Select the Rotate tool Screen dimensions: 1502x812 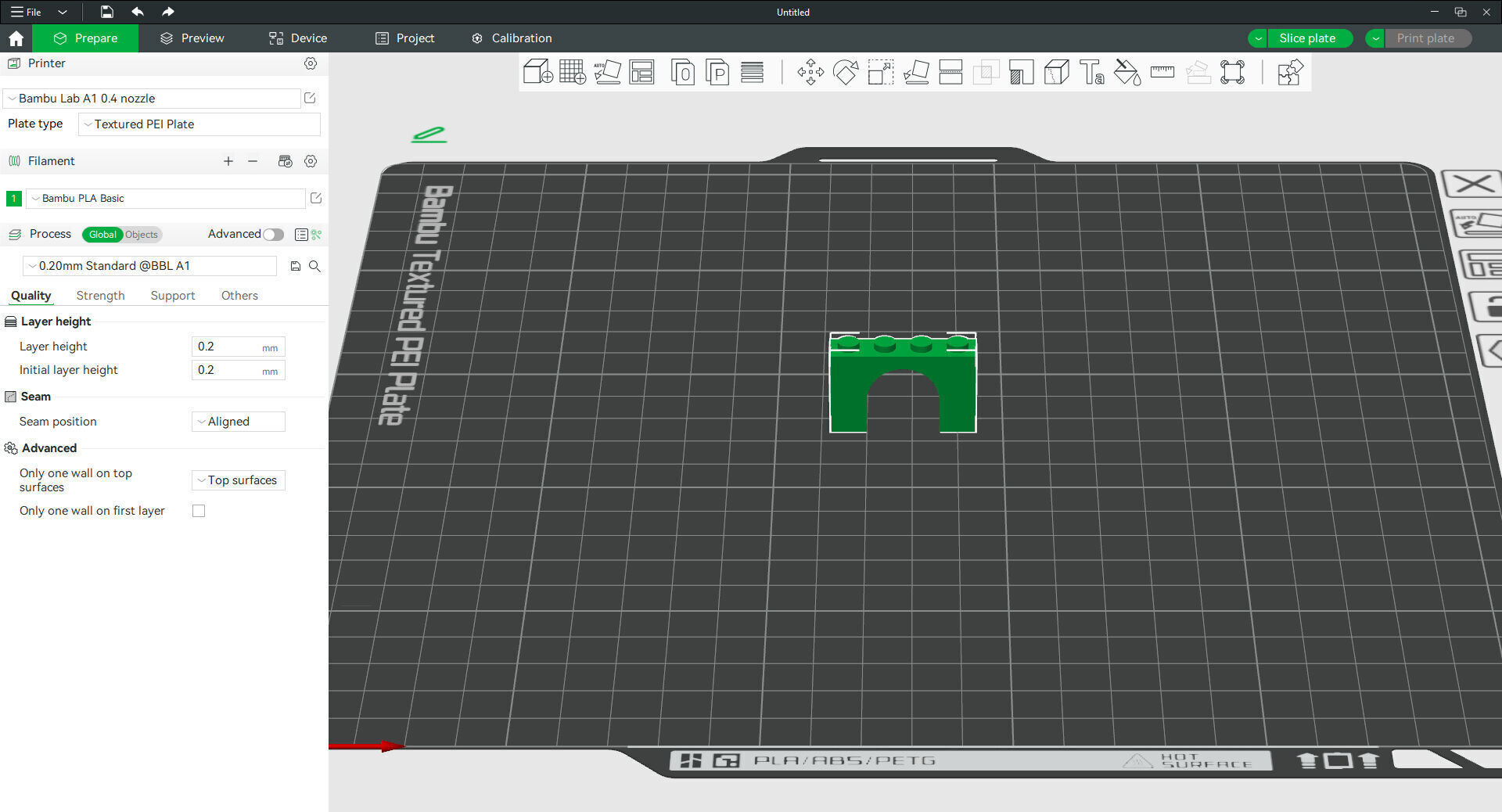846,72
